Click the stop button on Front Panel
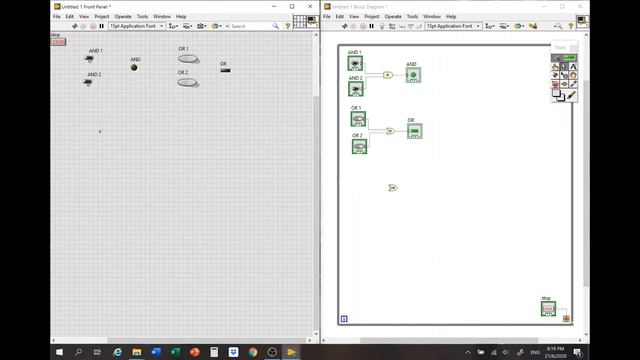Screen dimensions: 640x360 point(58,42)
